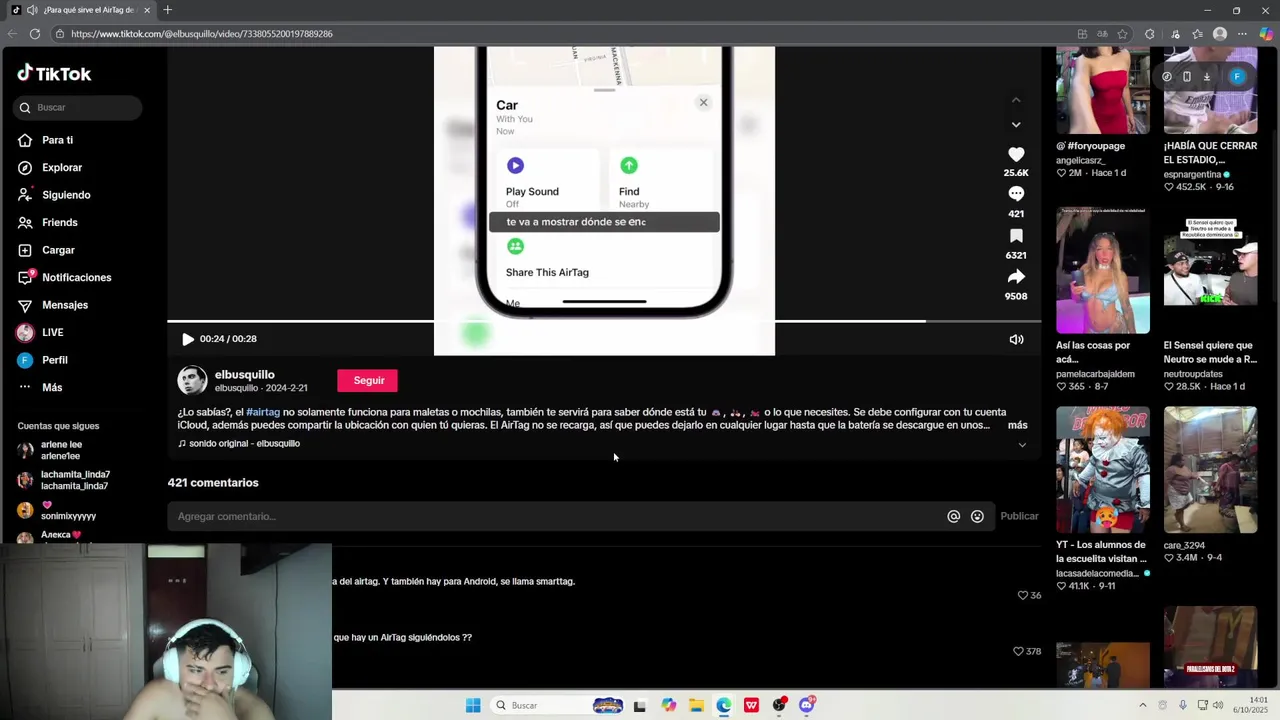Open 'YT - Los alumnos de la escuelita' video
This screenshot has height=720, width=1280.
1103,470
